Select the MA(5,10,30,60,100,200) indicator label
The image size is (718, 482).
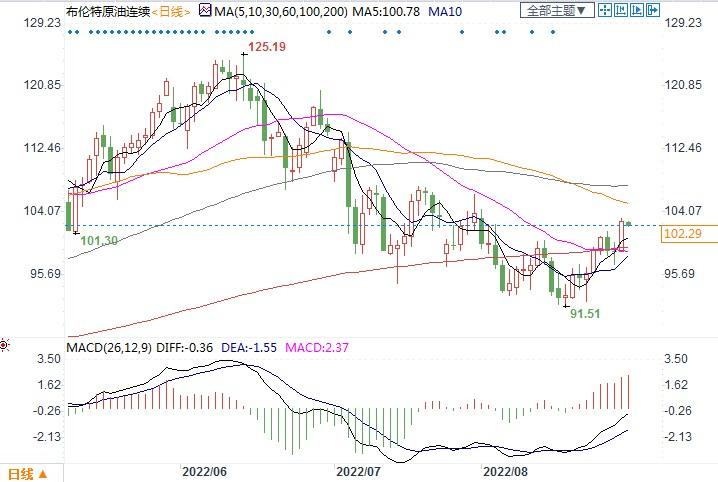pyautogui.click(x=275, y=11)
